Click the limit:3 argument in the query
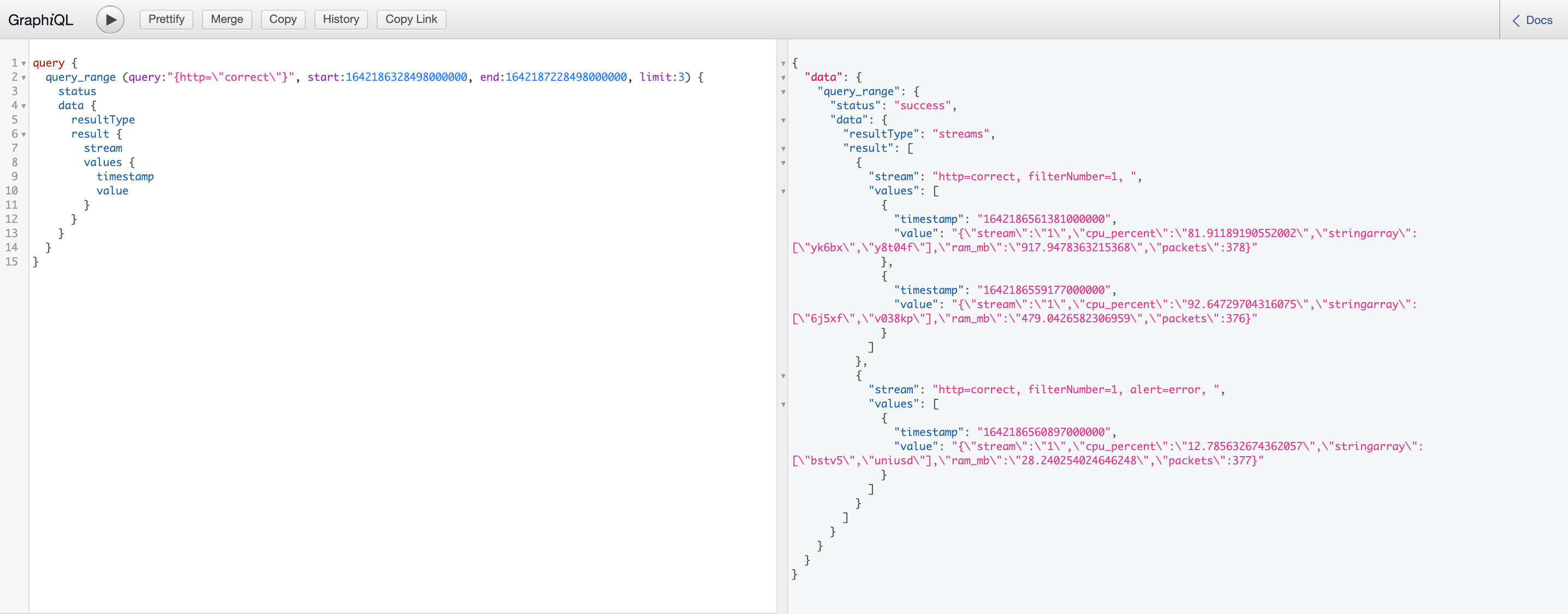Viewport: 1568px width, 614px height. point(662,78)
